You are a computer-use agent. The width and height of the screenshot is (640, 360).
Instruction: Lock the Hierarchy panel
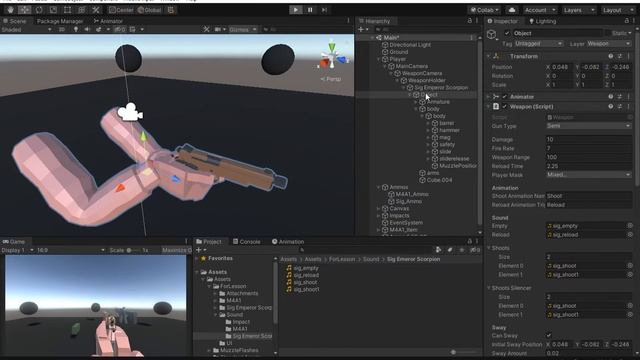click(469, 21)
